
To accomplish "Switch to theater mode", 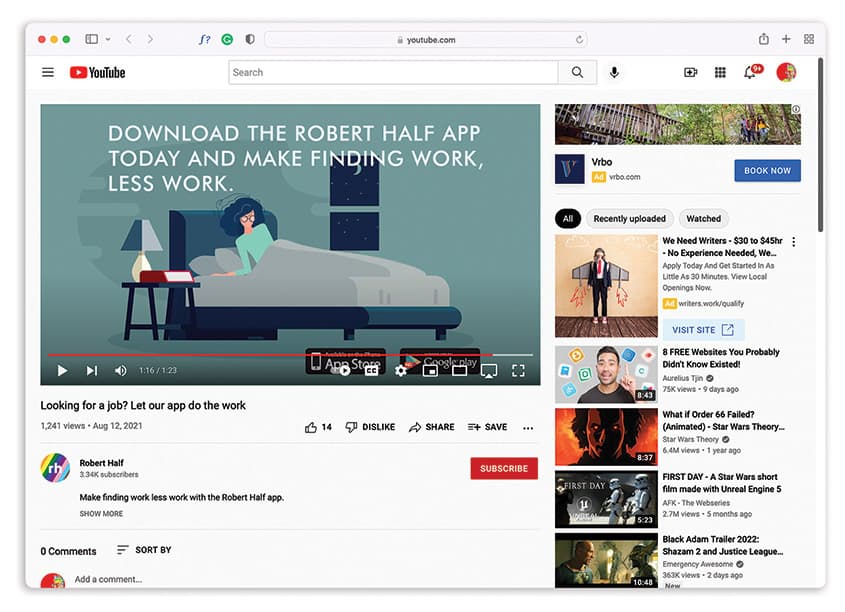I will coord(460,371).
